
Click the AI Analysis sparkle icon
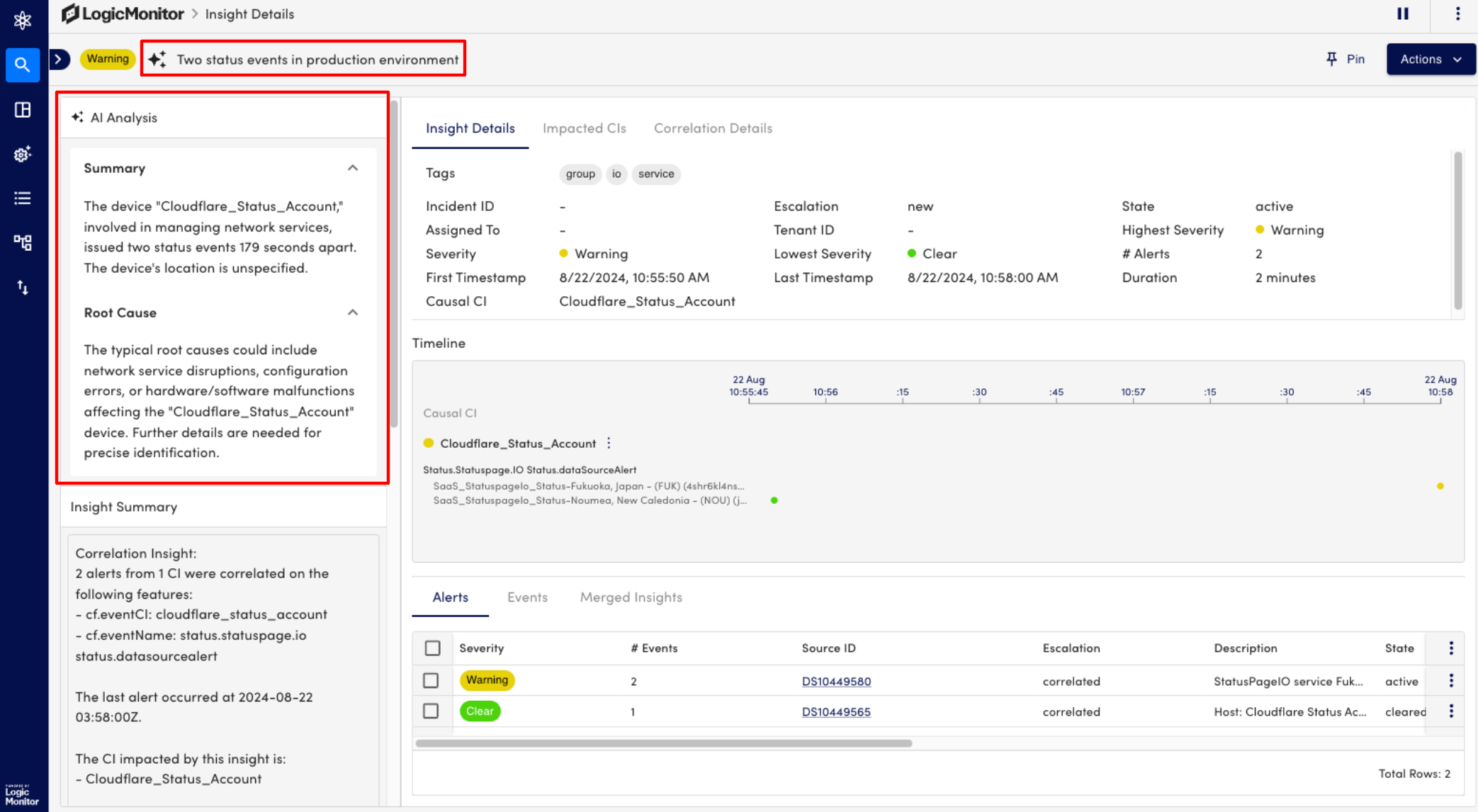coord(77,117)
